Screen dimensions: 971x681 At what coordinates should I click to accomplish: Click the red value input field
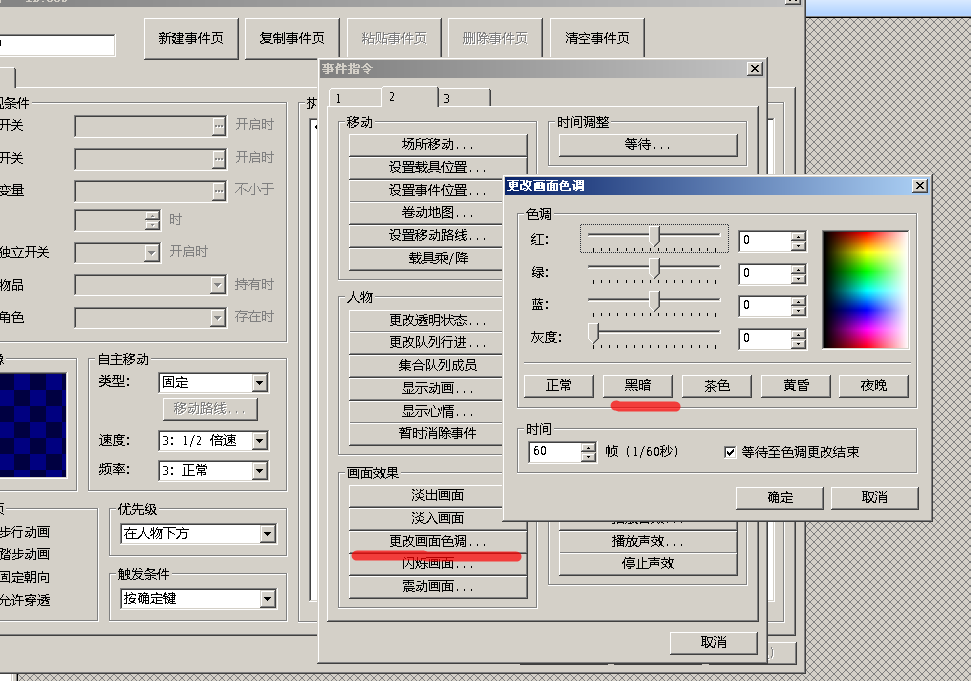click(x=765, y=241)
